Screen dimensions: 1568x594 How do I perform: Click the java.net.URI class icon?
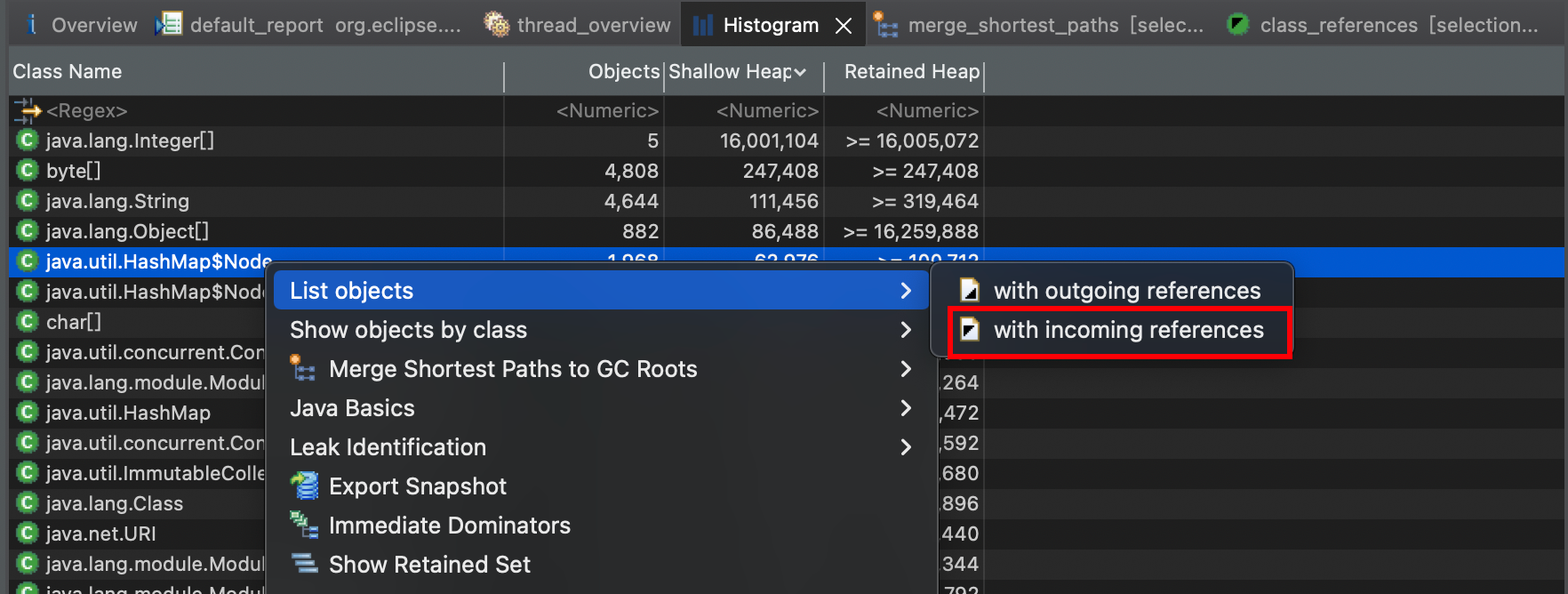28,534
